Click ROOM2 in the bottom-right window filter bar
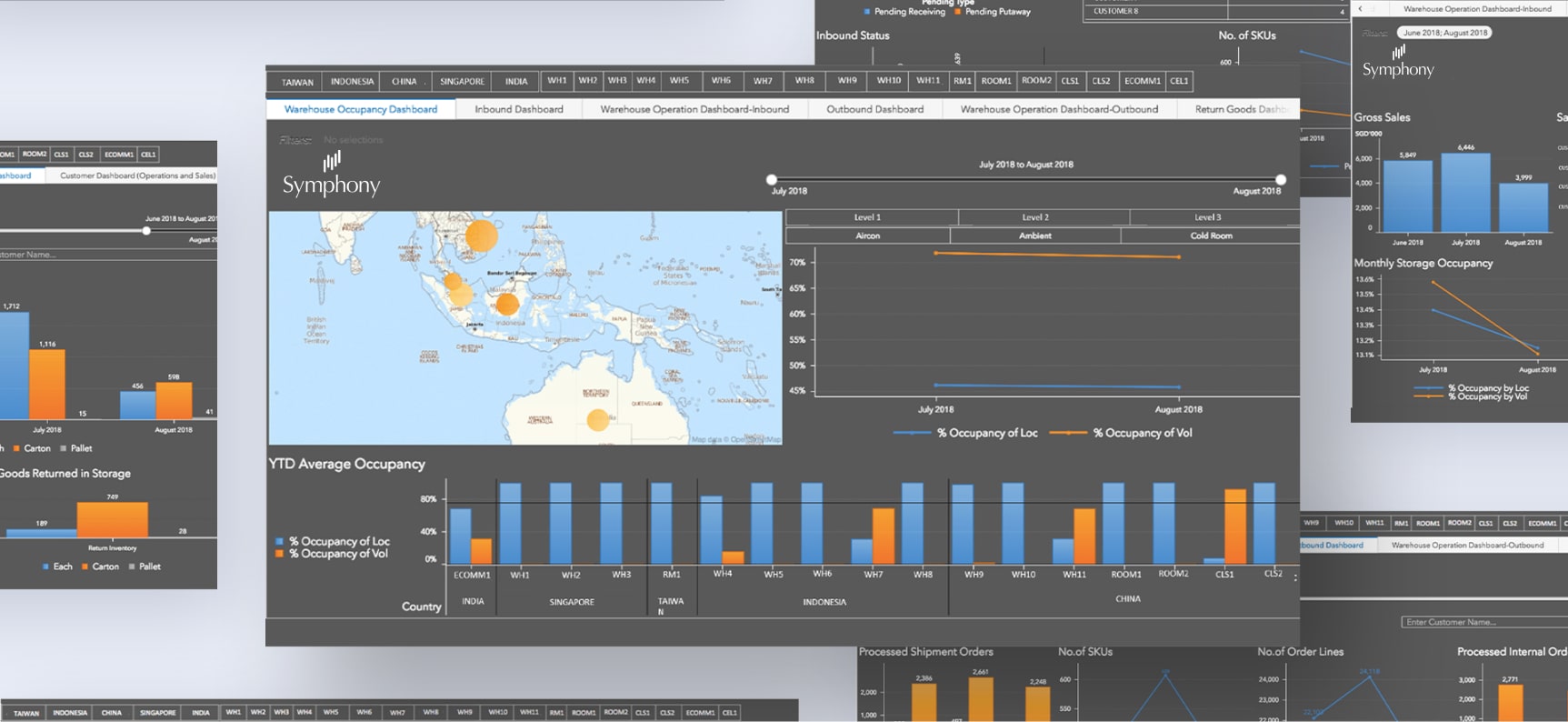The width and height of the screenshot is (1568, 722). point(1459,523)
